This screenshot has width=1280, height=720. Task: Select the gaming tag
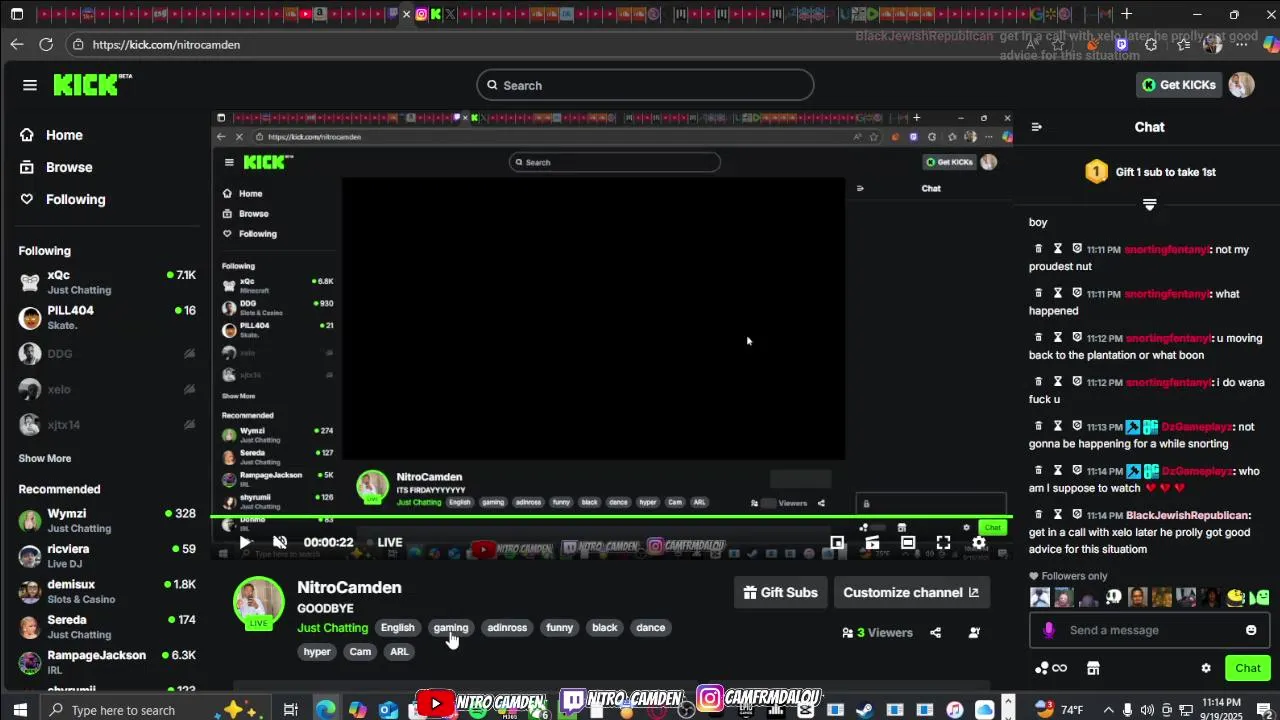(451, 628)
